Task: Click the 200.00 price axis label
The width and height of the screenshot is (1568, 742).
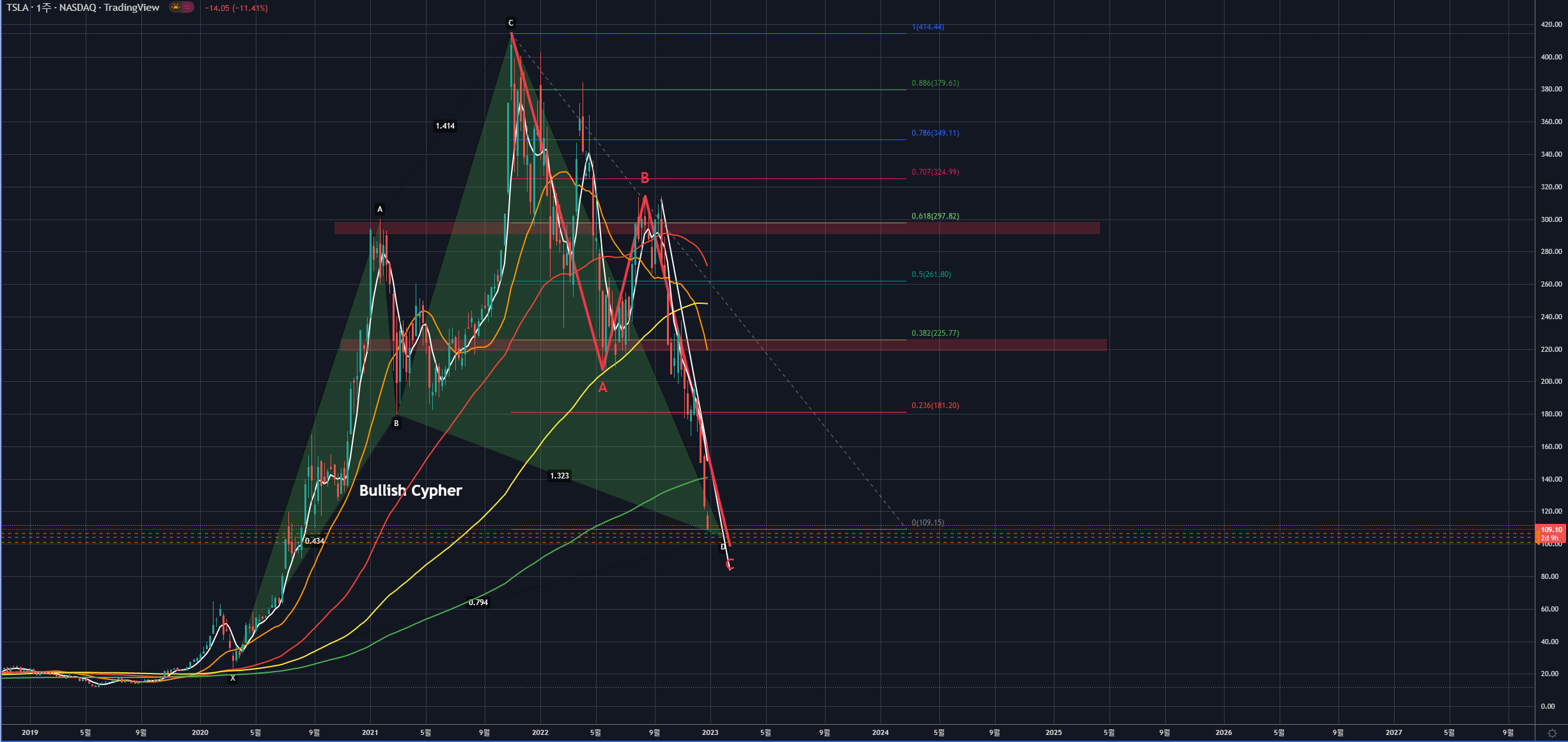Action: (x=1551, y=381)
